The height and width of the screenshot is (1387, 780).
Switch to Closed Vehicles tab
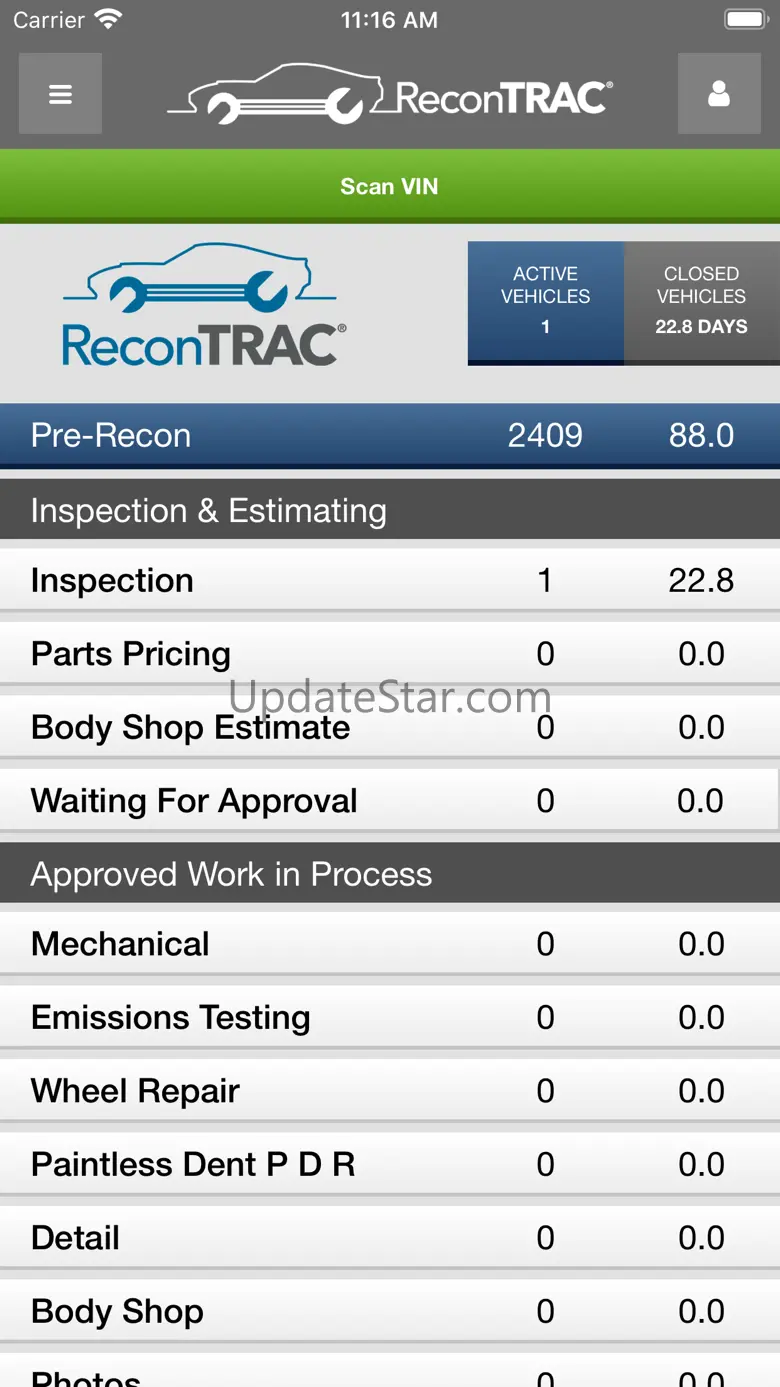point(701,300)
